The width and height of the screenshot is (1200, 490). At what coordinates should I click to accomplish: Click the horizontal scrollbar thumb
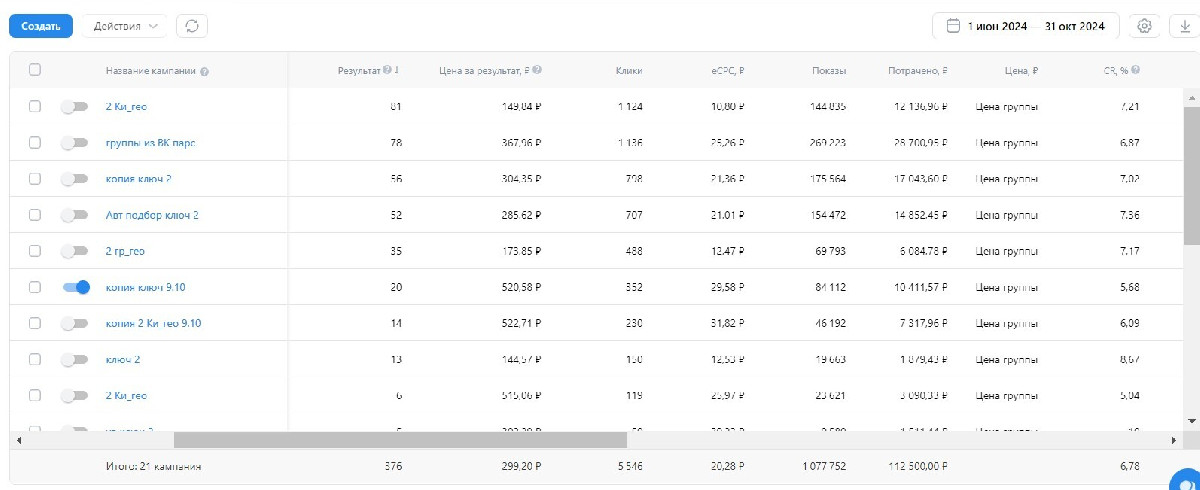pyautogui.click(x=400, y=440)
